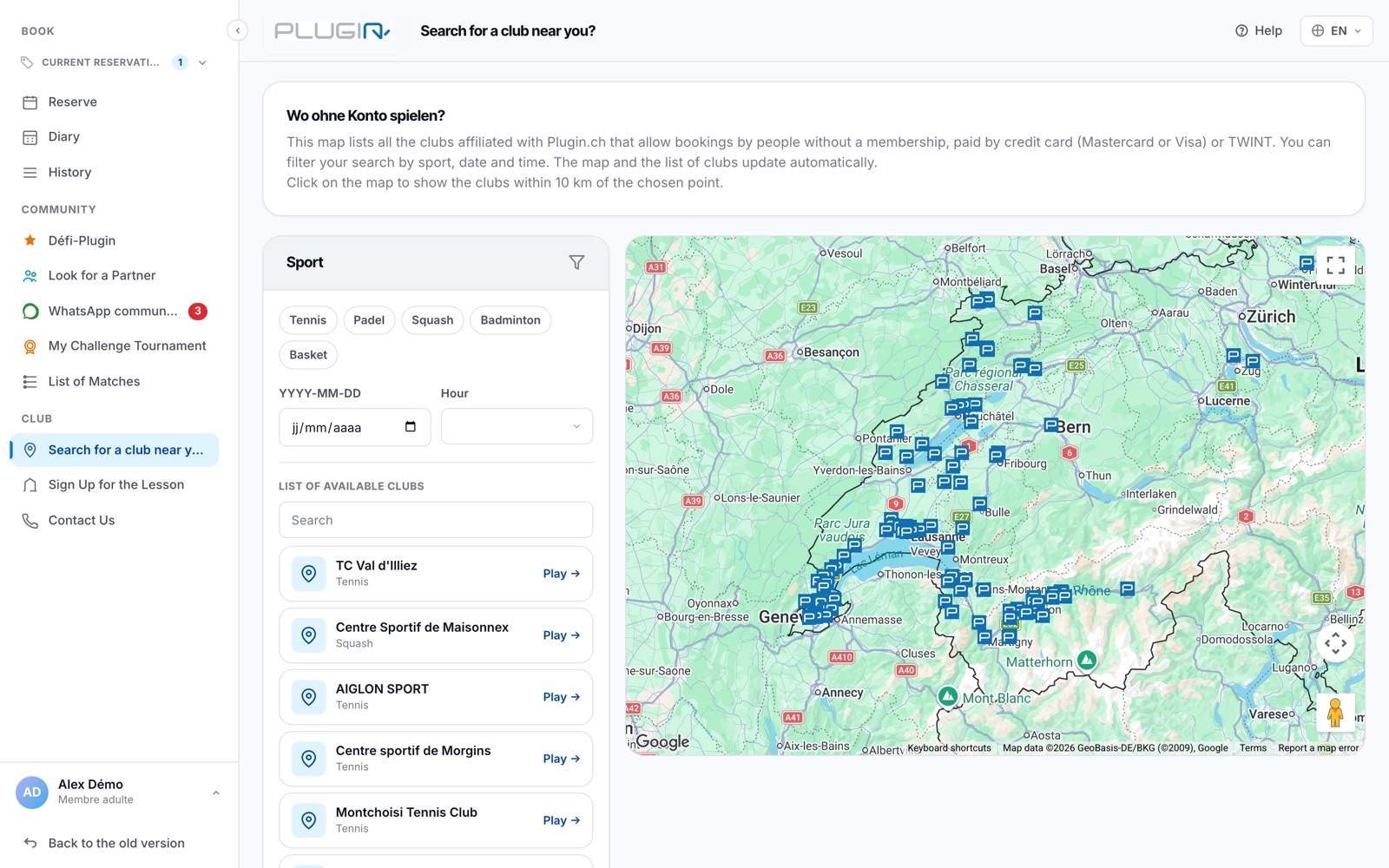Open Sign Up for the Lesson
Image resolution: width=1389 pixels, height=868 pixels.
pos(115,484)
